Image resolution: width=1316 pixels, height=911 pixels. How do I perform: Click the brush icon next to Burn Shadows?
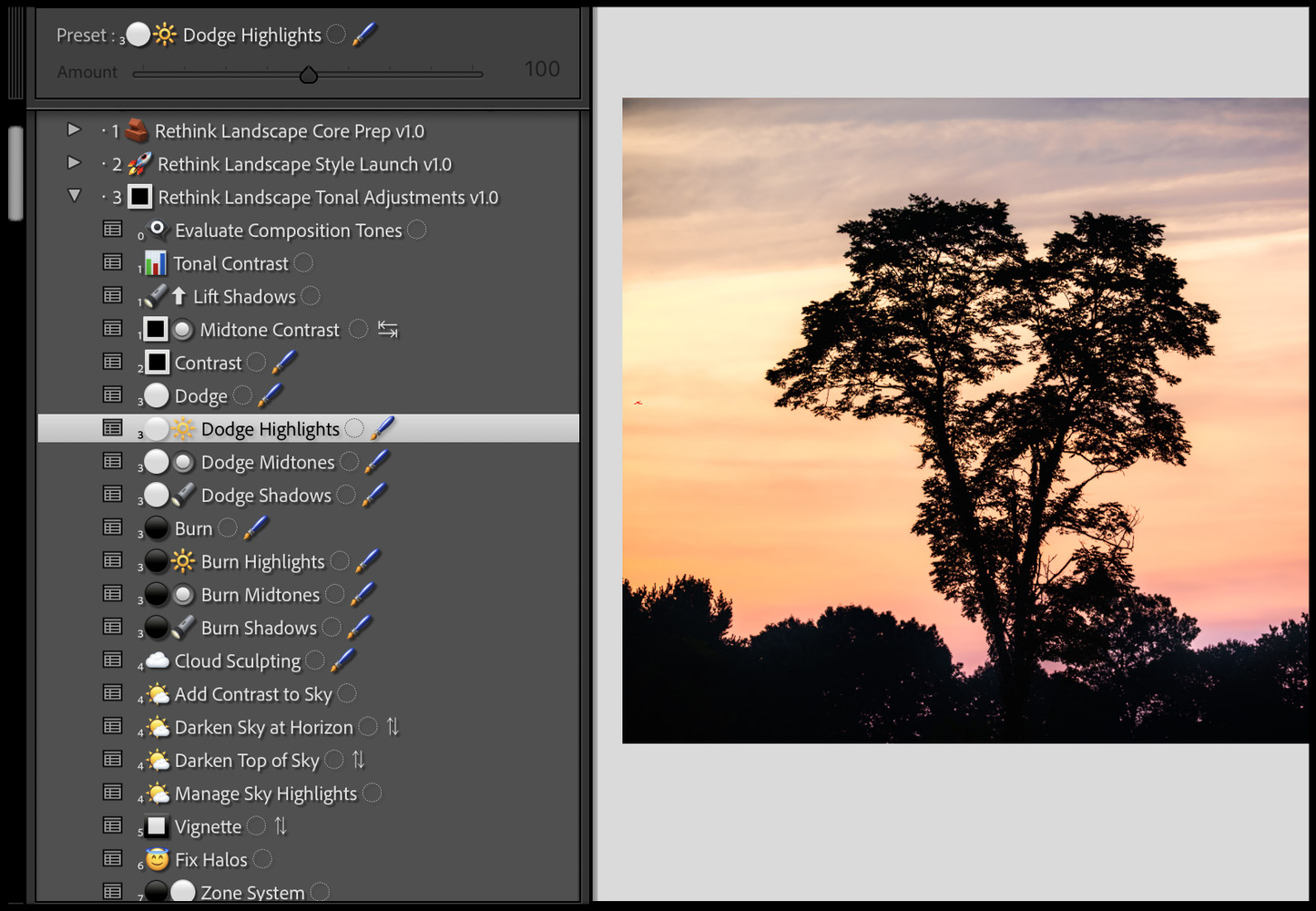tap(360, 628)
